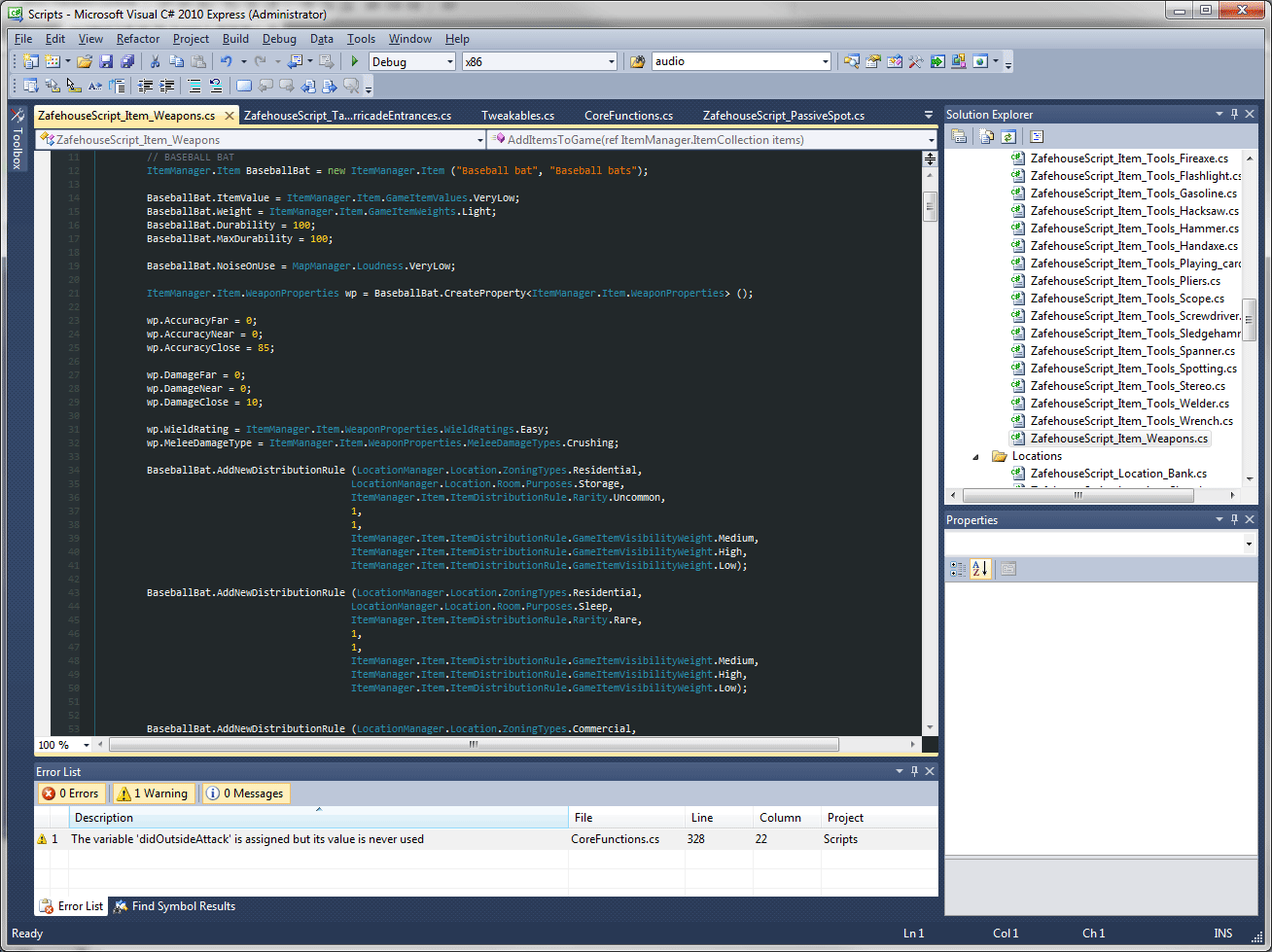
Task: Open the Refactor menu
Action: [x=137, y=39]
